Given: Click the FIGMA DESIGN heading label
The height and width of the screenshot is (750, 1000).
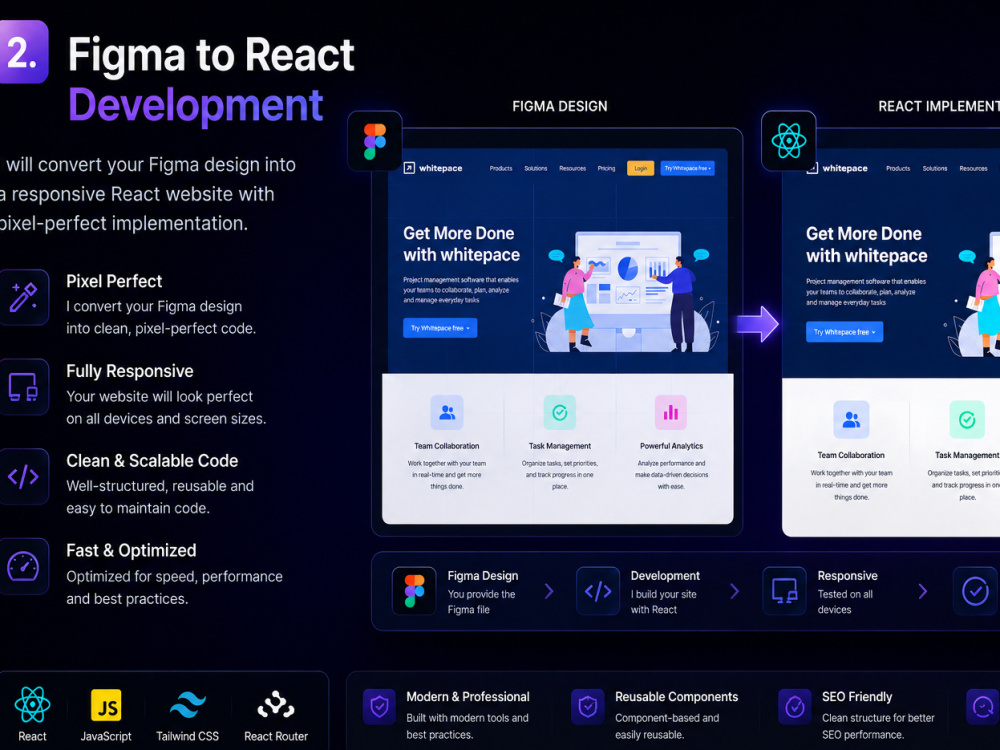Looking at the screenshot, I should (x=560, y=107).
